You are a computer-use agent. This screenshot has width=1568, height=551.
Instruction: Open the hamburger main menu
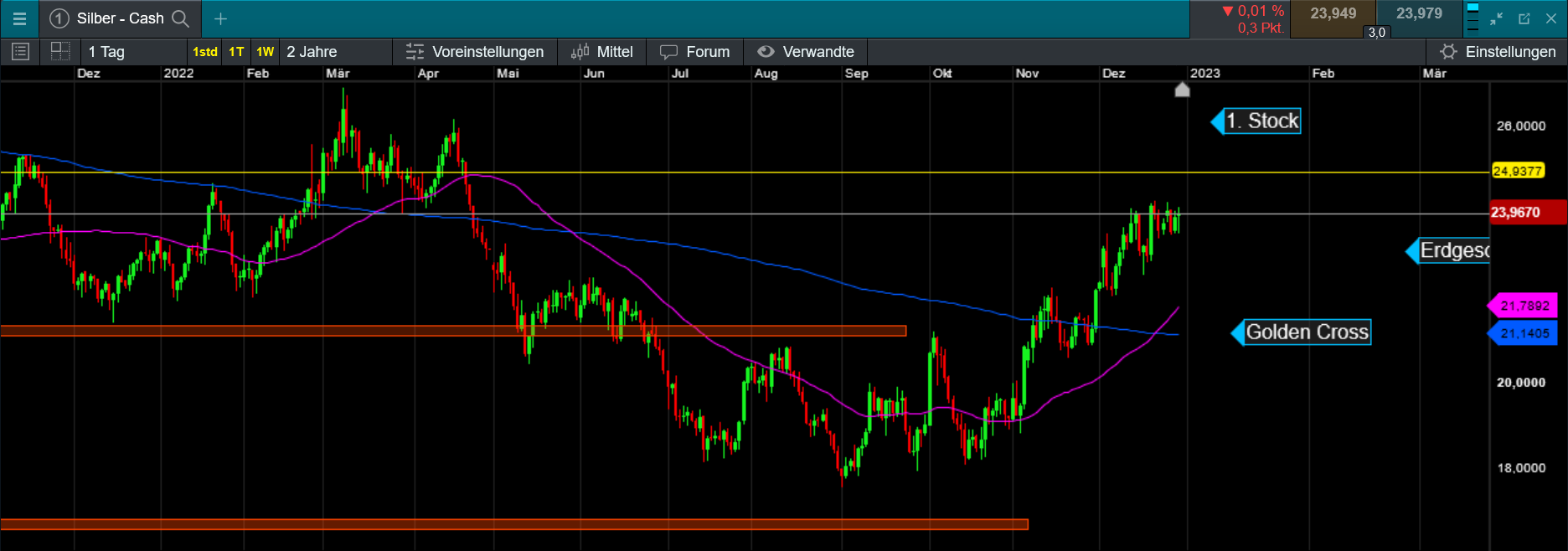(19, 18)
